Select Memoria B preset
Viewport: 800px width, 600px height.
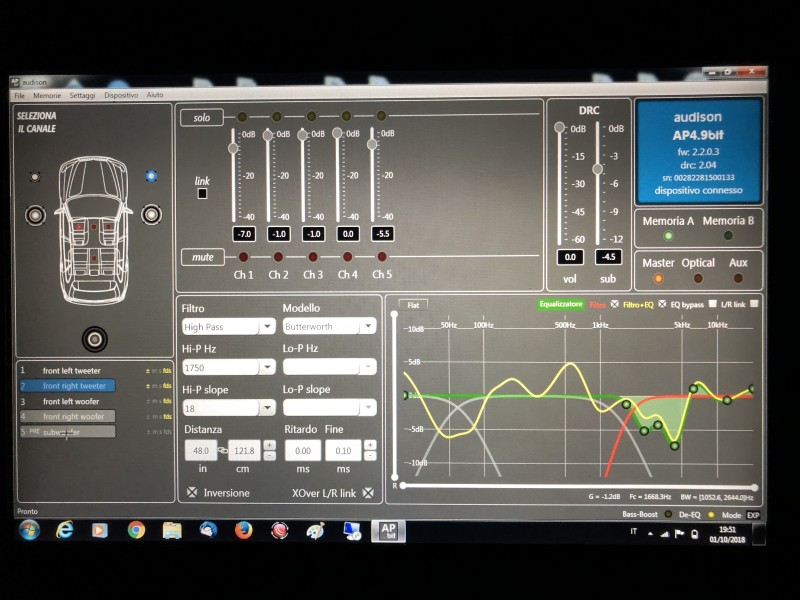point(728,236)
